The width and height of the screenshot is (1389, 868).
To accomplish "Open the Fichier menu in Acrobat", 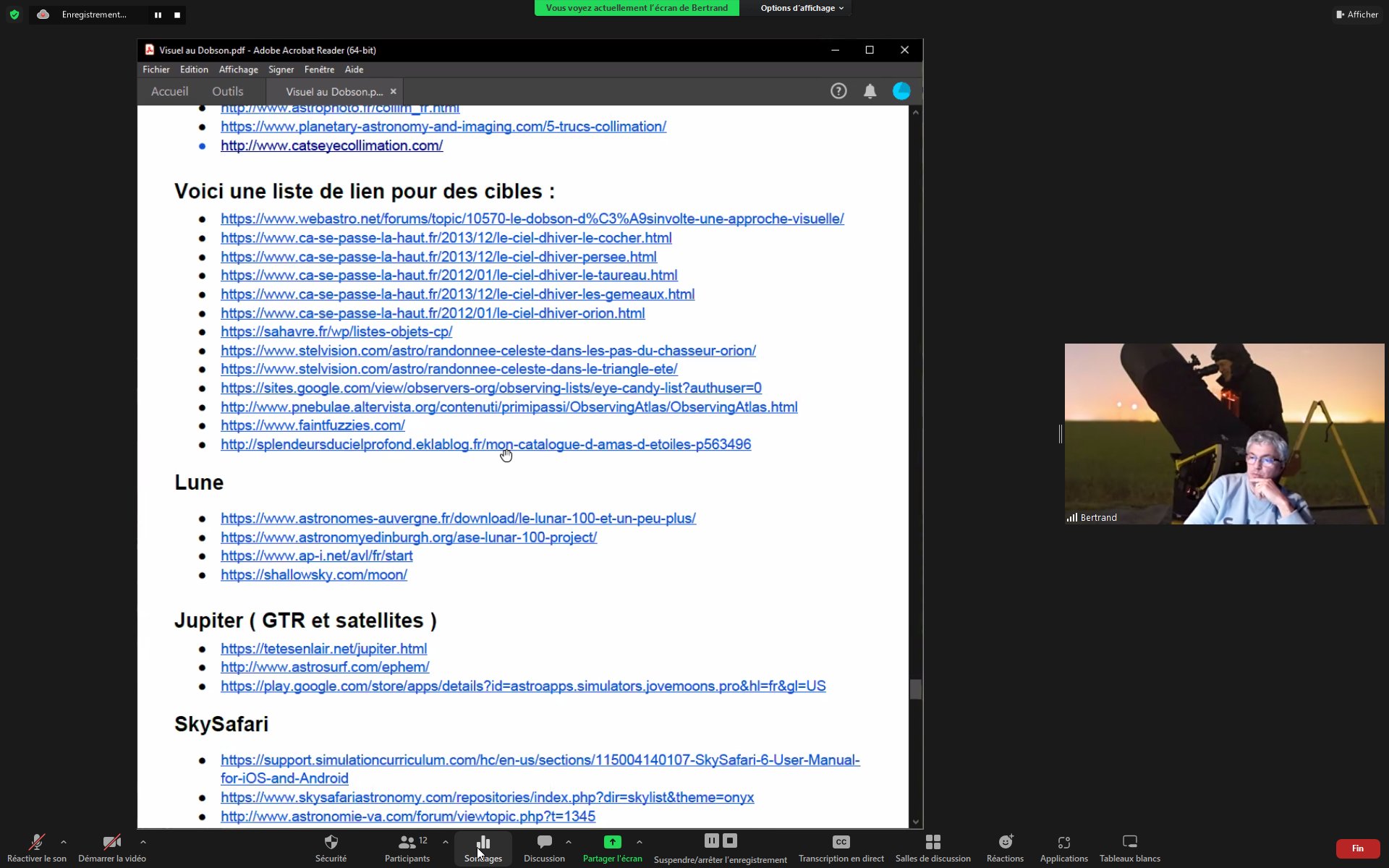I will pyautogui.click(x=156, y=69).
